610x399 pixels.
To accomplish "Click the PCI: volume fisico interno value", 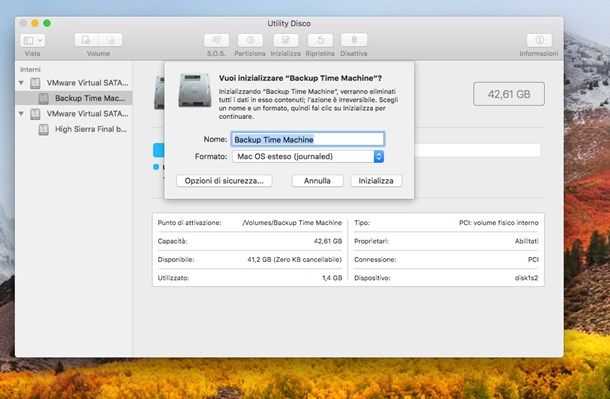I will [499, 223].
